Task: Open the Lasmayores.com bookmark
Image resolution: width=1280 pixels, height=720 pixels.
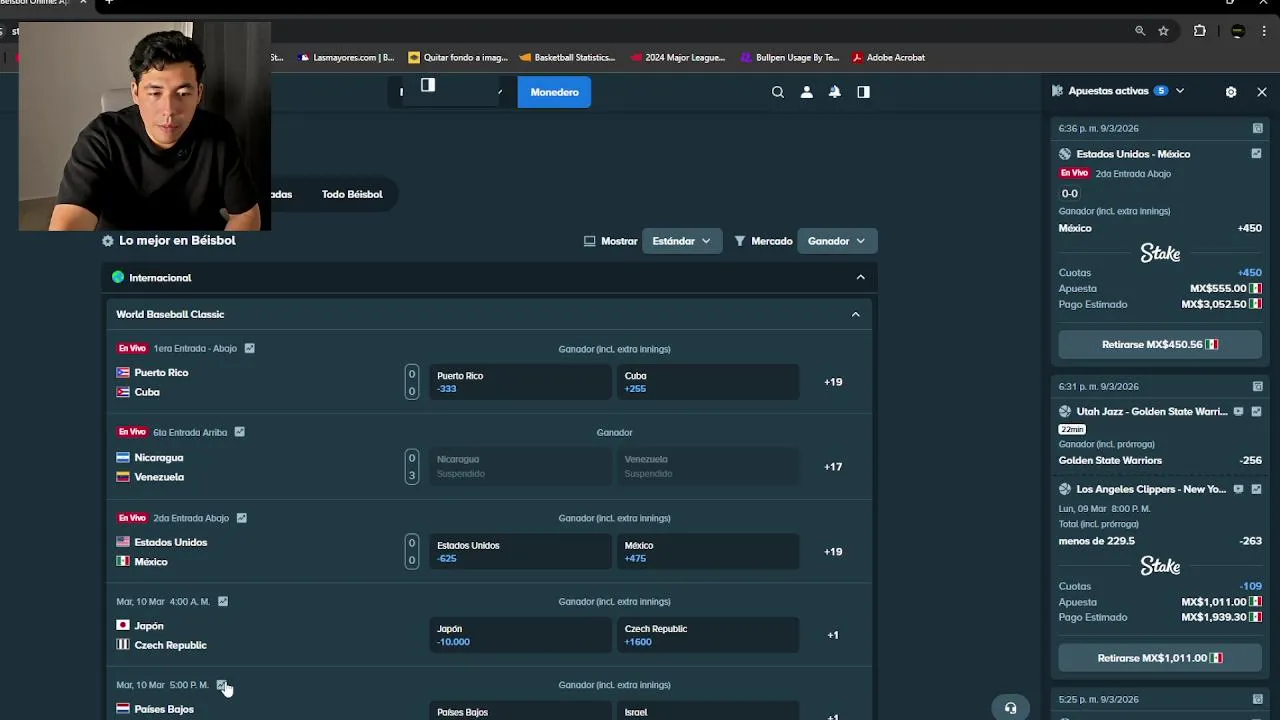Action: [345, 58]
